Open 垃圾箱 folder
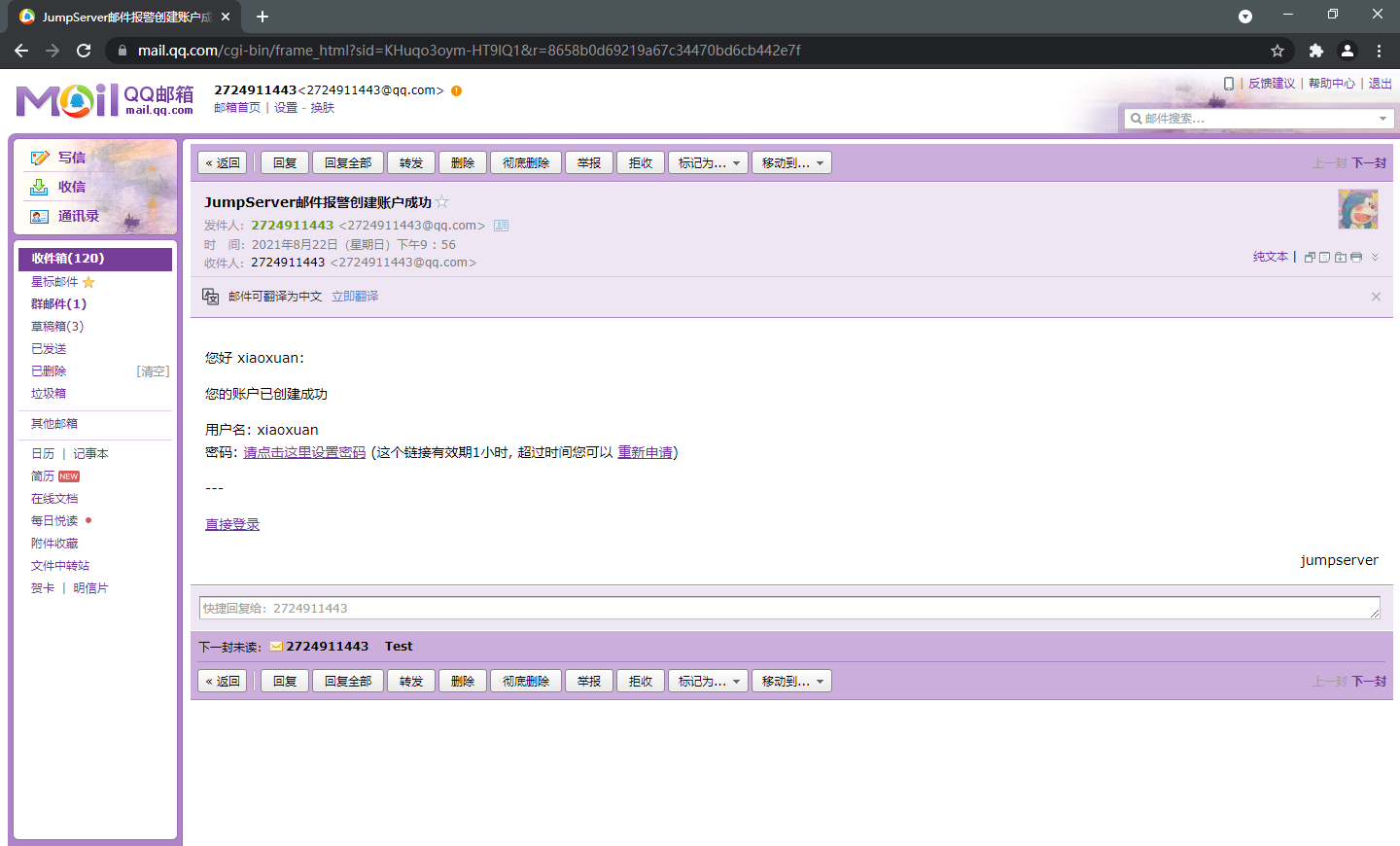 tap(49, 394)
